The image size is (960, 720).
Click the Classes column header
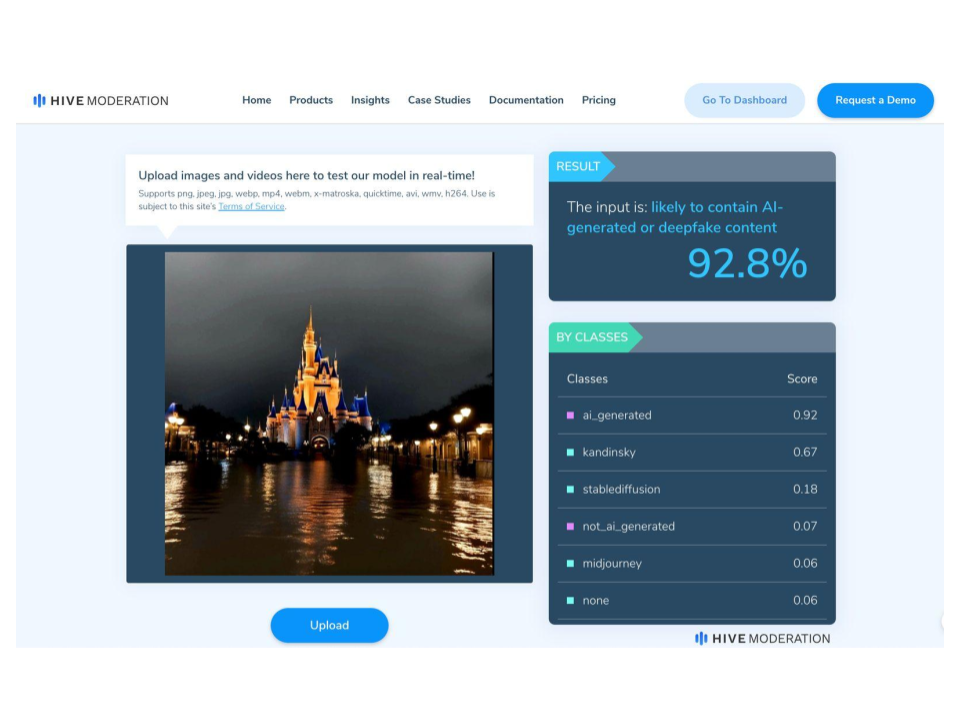587,379
